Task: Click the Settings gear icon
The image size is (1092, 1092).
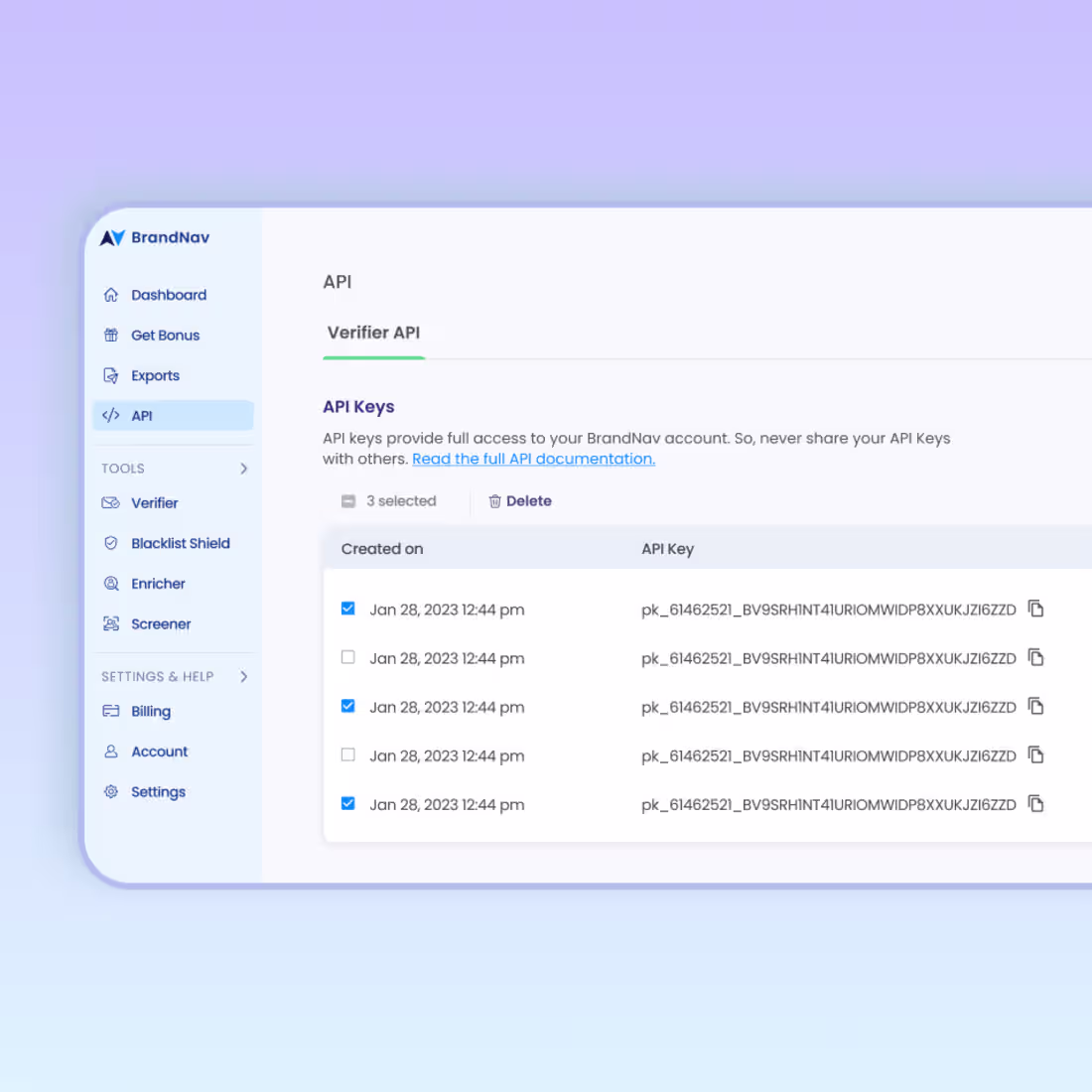Action: click(111, 792)
